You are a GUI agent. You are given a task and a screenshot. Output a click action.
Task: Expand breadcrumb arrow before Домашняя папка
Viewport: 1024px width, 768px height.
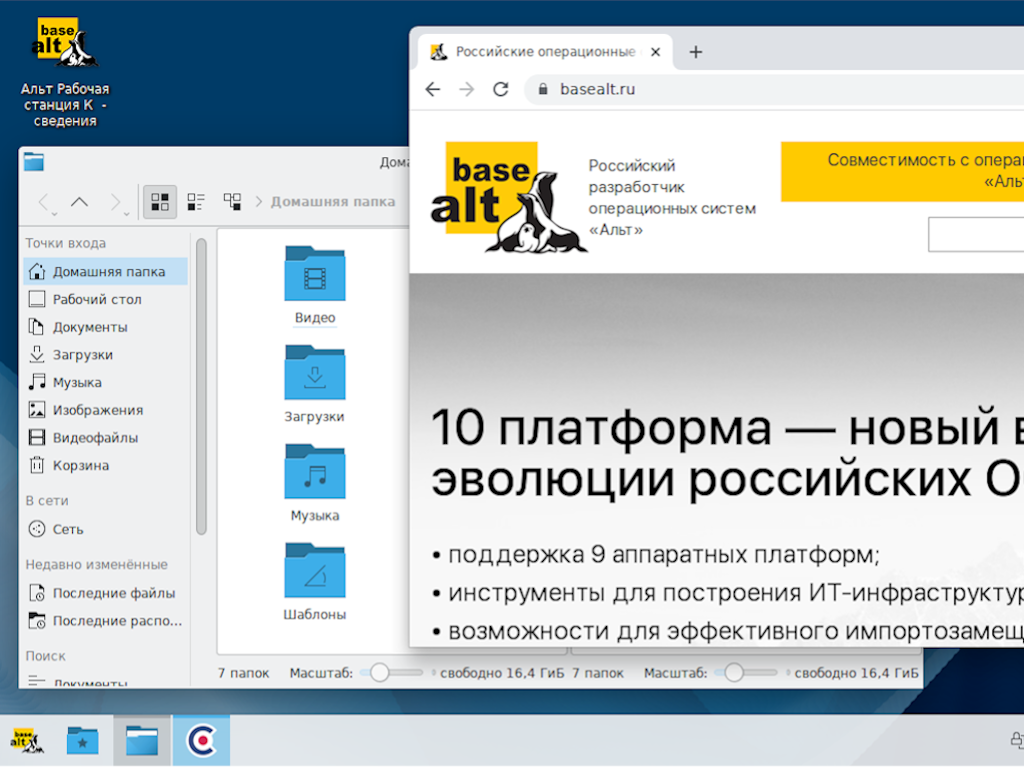coord(259,202)
